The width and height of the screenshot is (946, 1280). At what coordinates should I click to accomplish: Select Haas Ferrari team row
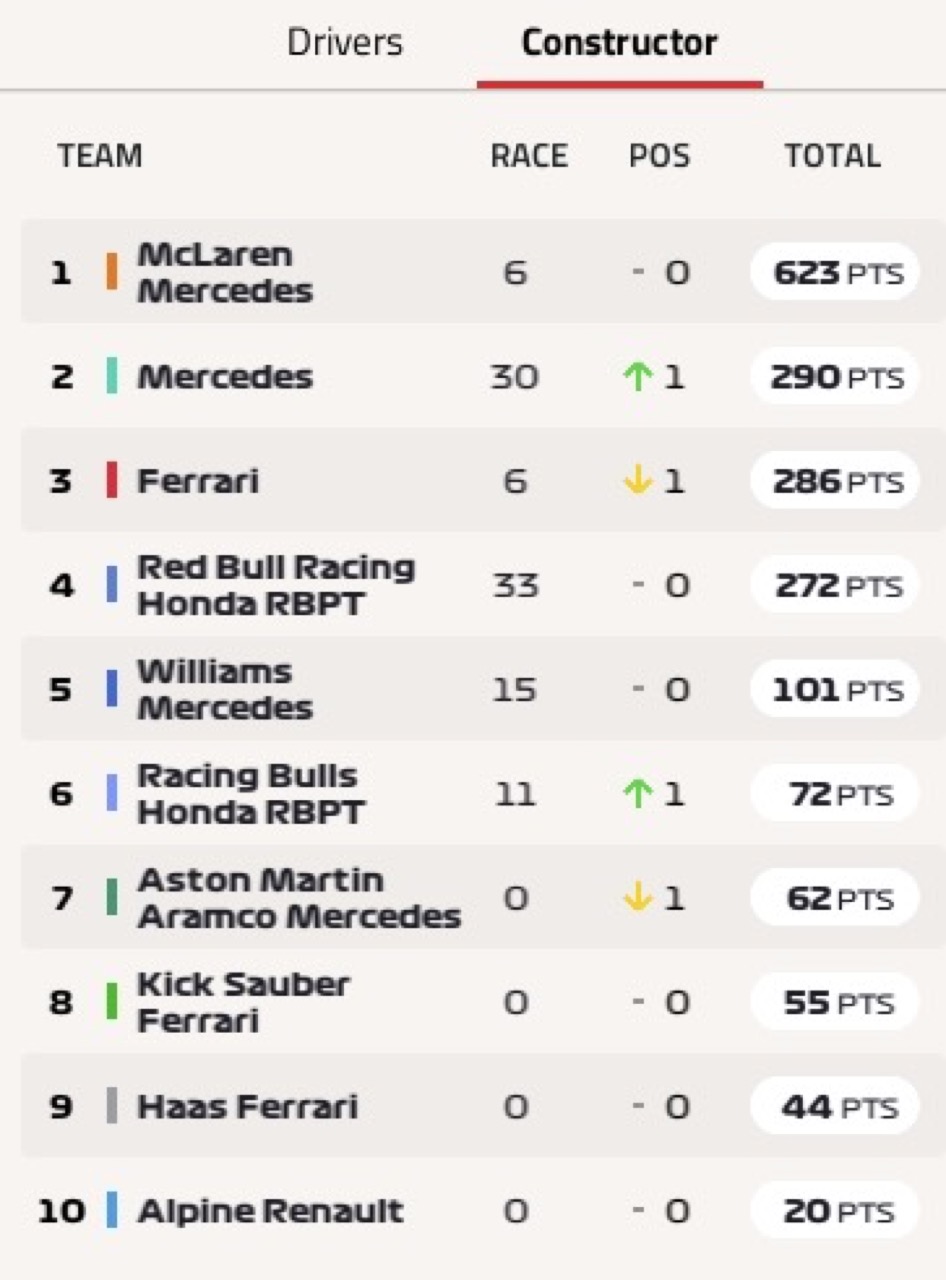coord(482,1107)
